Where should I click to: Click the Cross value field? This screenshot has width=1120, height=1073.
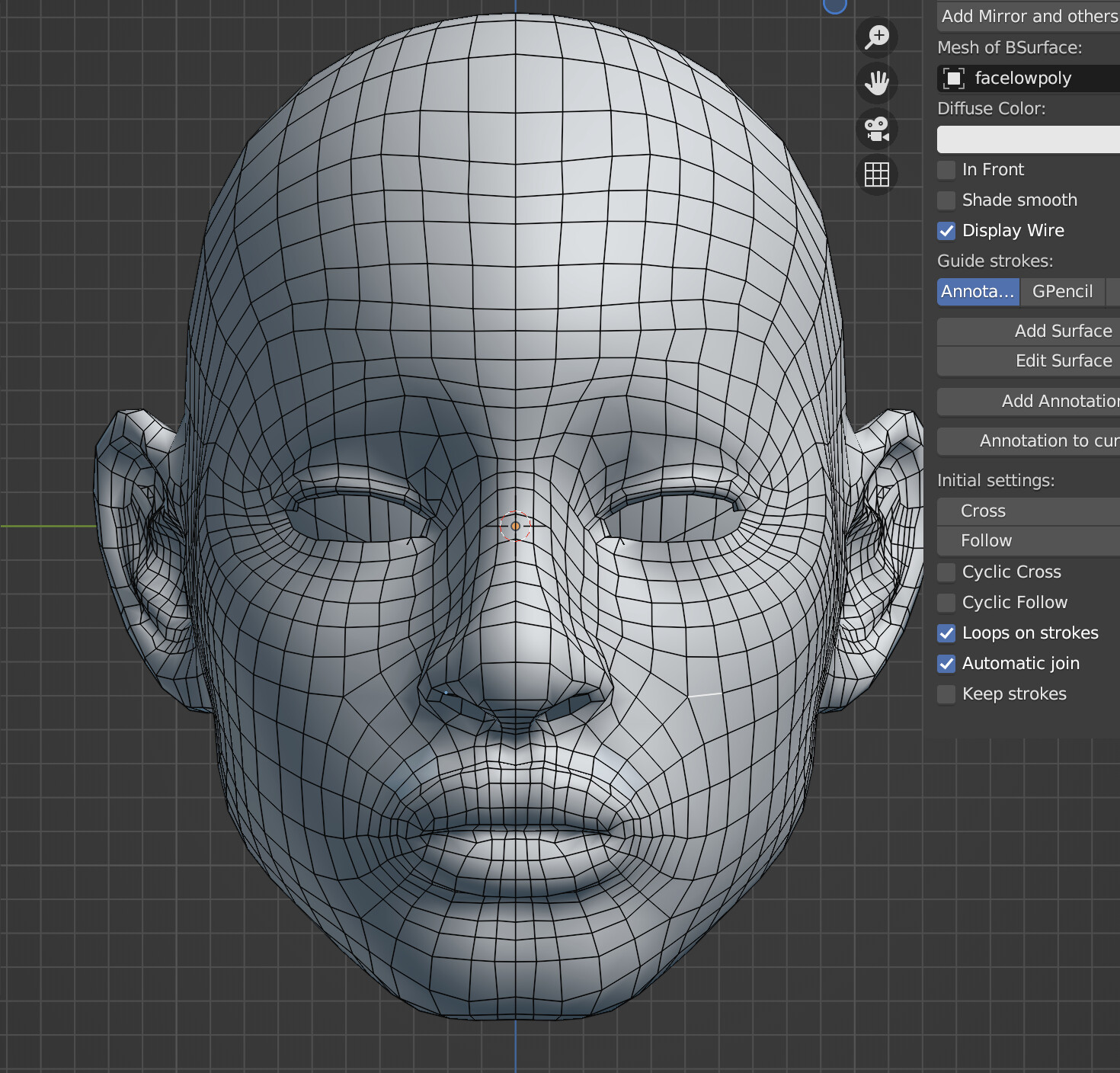(x=1029, y=511)
